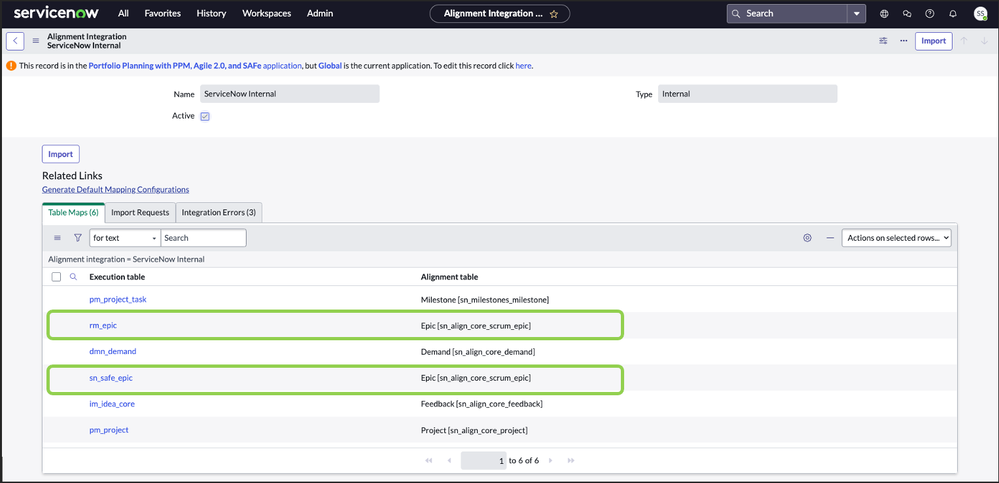
Task: Click the page number input box
Action: 484,460
